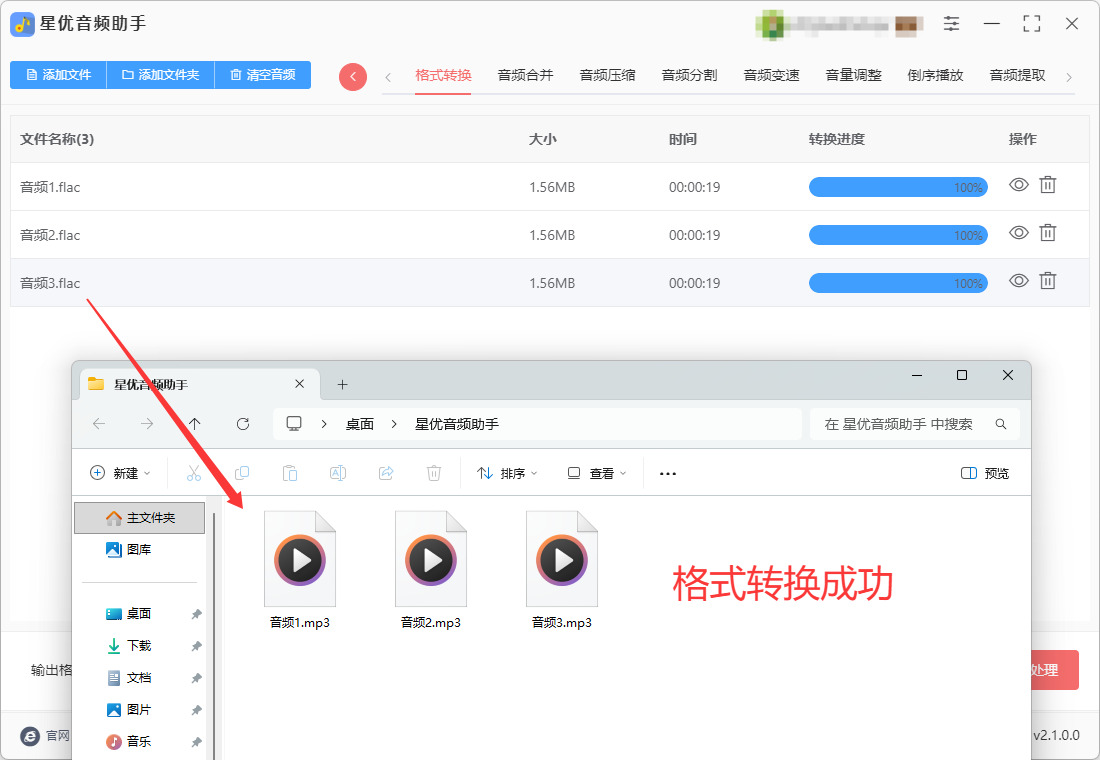Image resolution: width=1100 pixels, height=760 pixels.
Task: Preview the 音频1.flac output with eye icon
Action: (1019, 185)
